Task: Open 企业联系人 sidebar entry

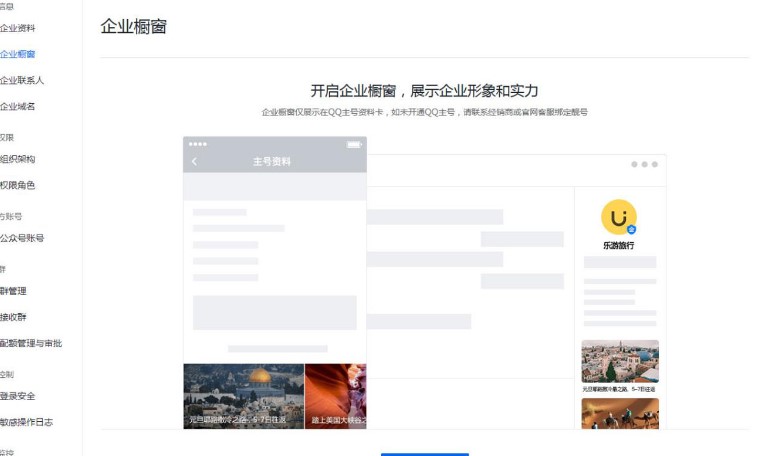Action: pyautogui.click(x=22, y=80)
